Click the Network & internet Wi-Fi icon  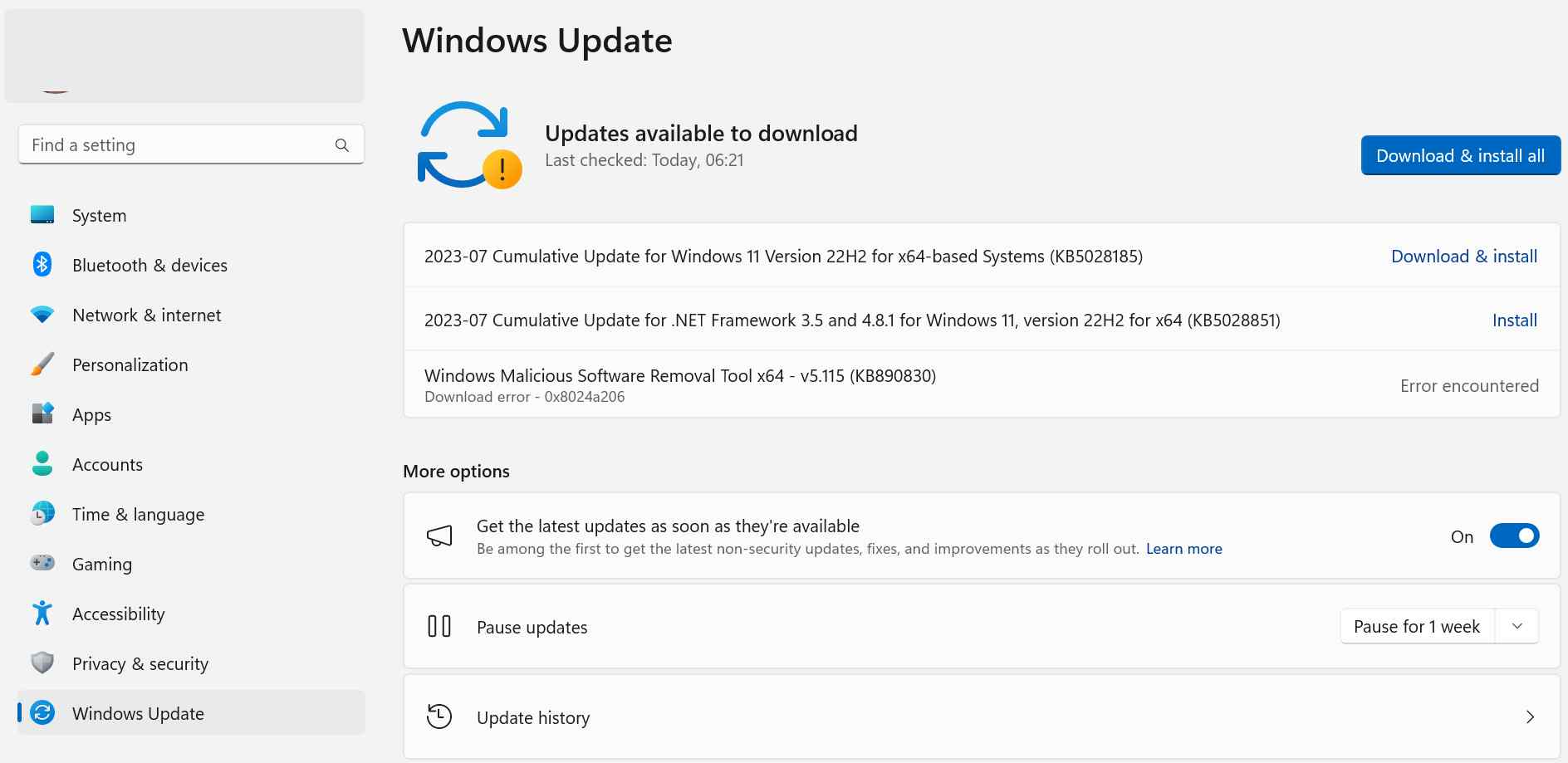coord(41,314)
